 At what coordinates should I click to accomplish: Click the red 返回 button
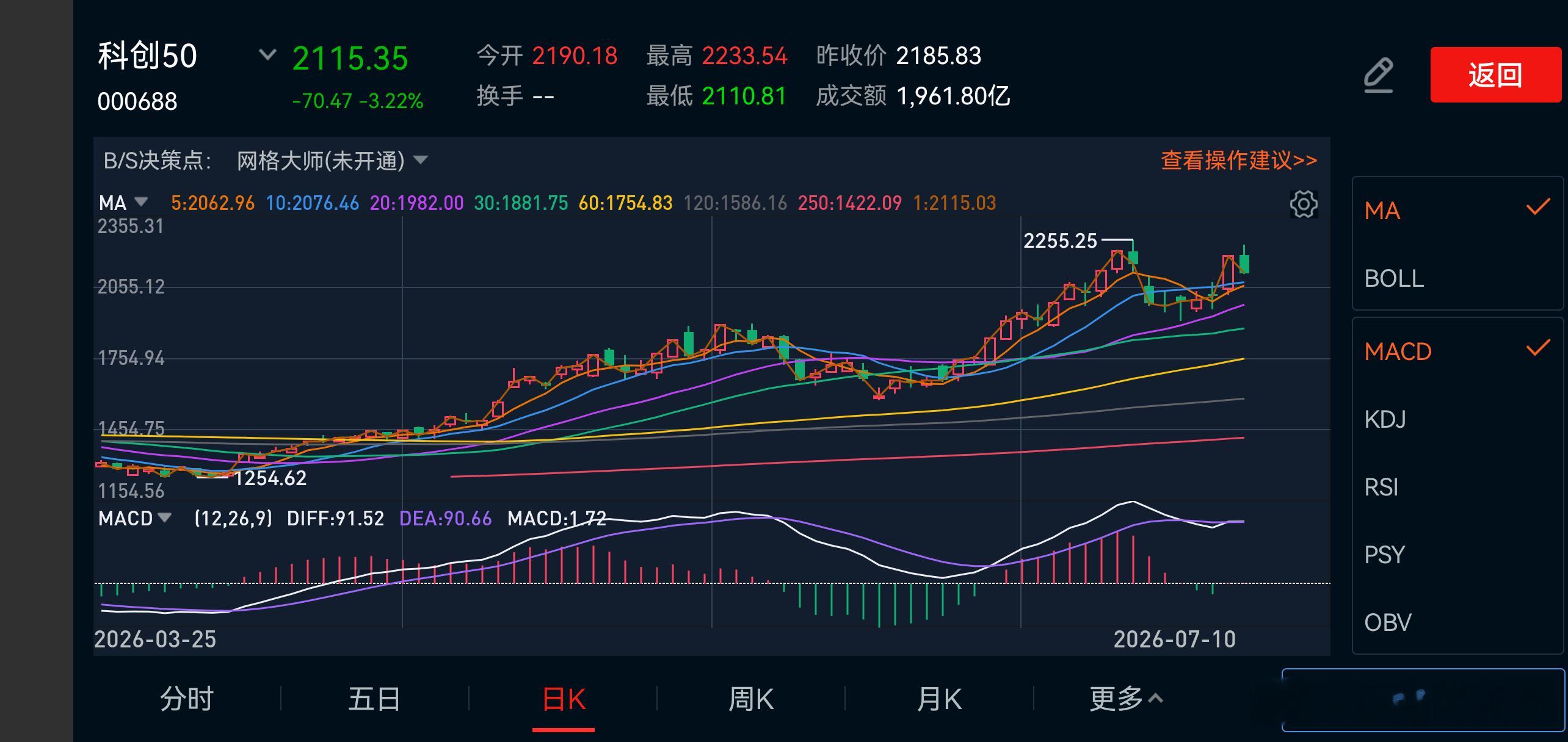[1495, 74]
